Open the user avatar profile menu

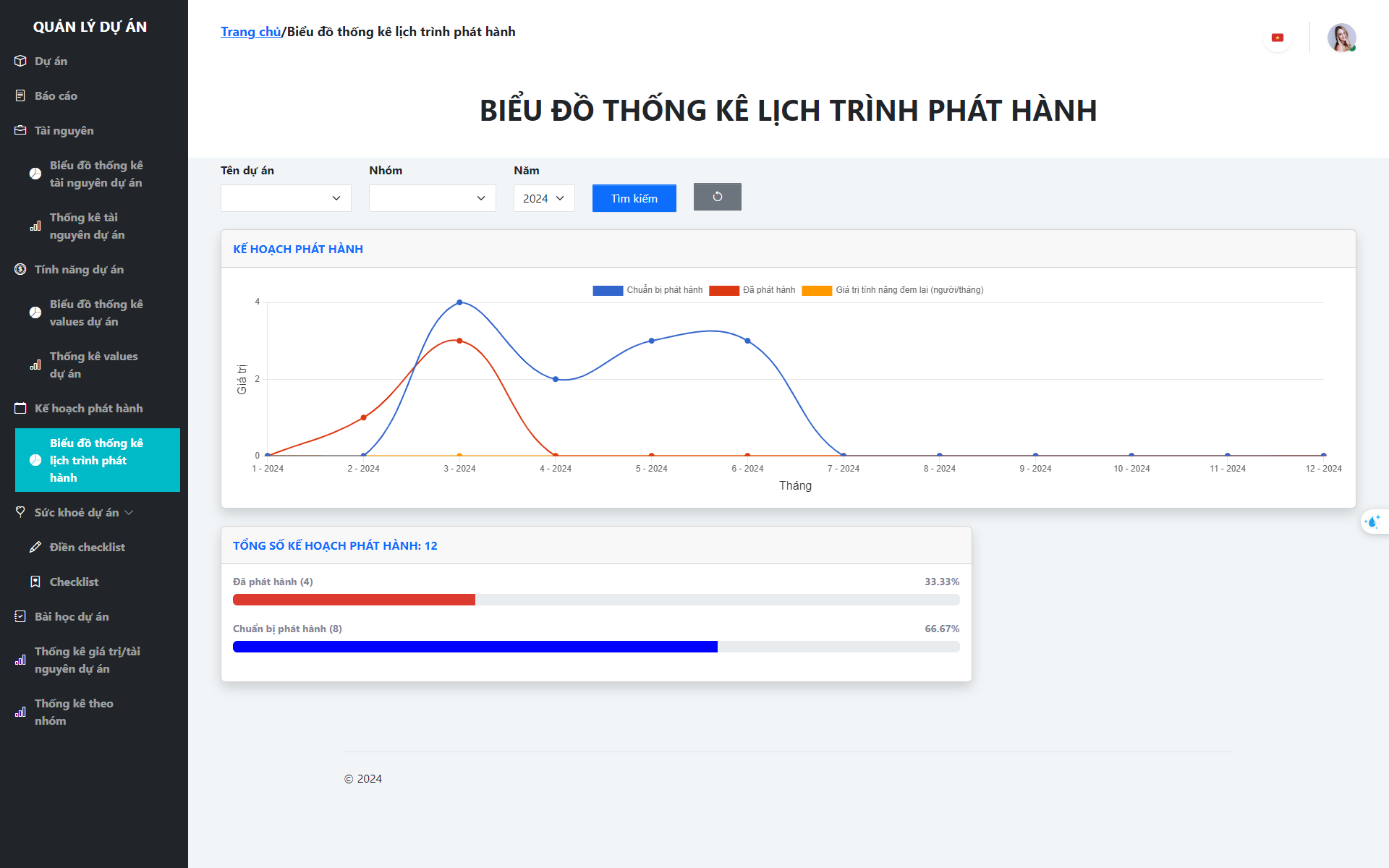click(x=1341, y=38)
